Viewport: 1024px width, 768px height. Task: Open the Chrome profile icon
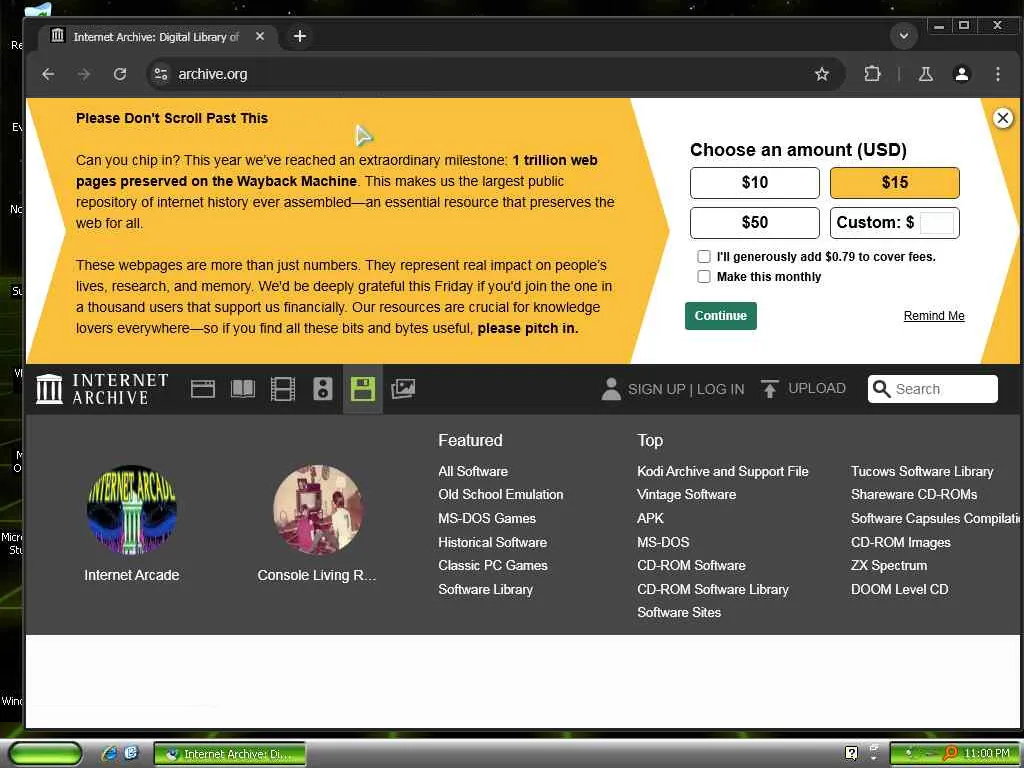click(961, 74)
